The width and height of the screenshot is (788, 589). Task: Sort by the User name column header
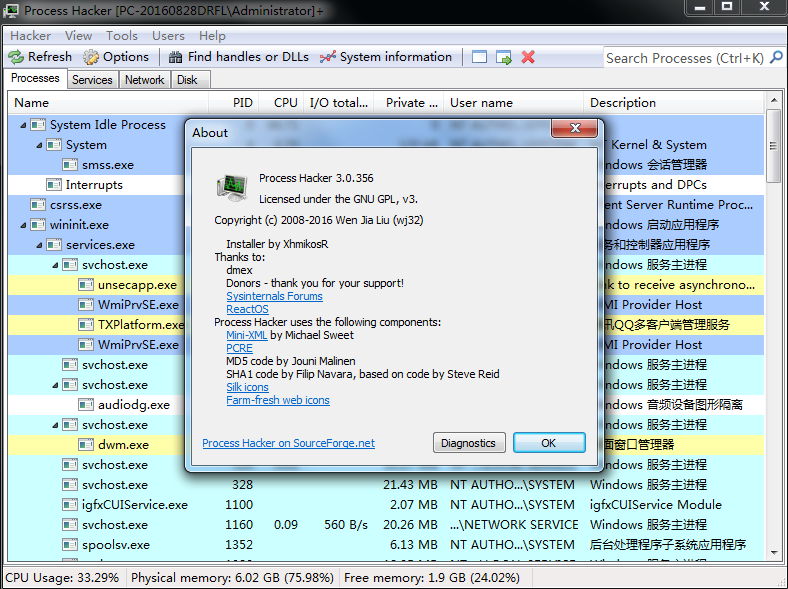(x=514, y=103)
